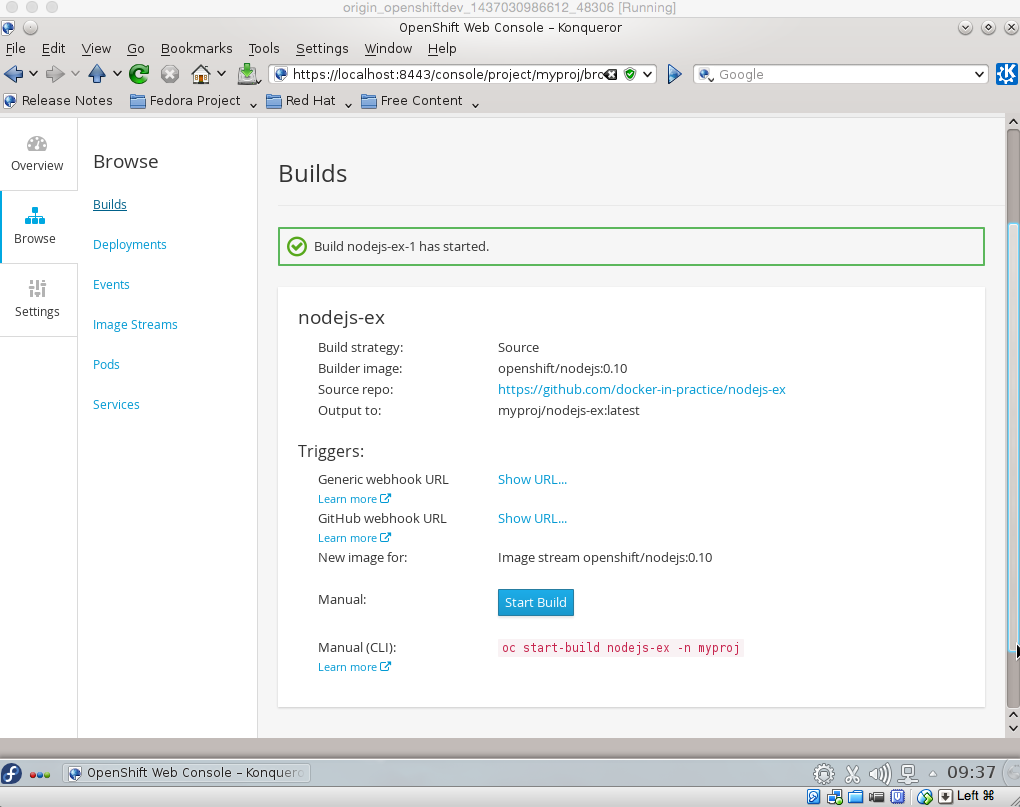Reload the page with the green refresh icon
The height and width of the screenshot is (807, 1020).
(x=139, y=74)
